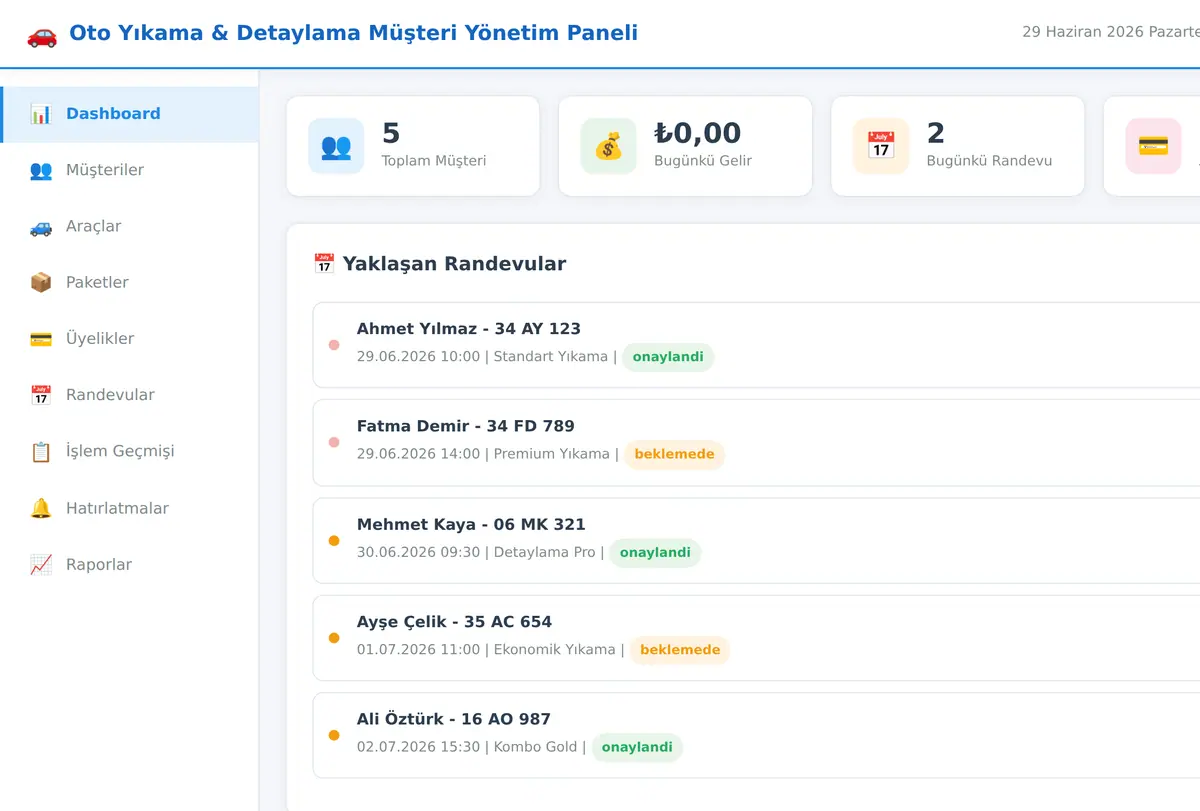The width and height of the screenshot is (1200, 811).
Task: Click status dot on Fatma Demir row
Action: 334,443
